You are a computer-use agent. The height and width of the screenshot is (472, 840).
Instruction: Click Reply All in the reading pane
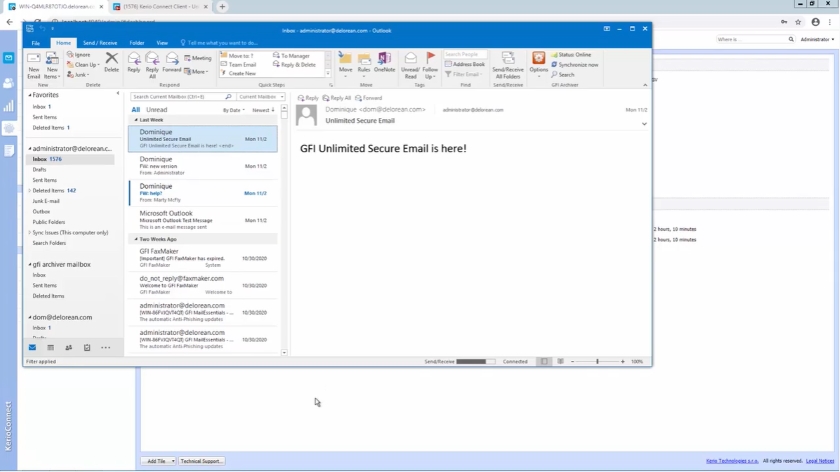tap(336, 98)
